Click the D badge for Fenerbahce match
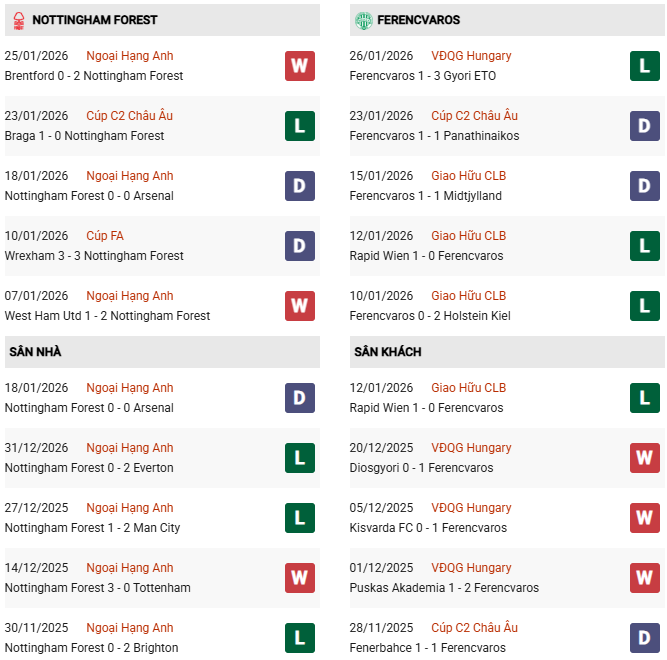The image size is (667, 660). 644,637
